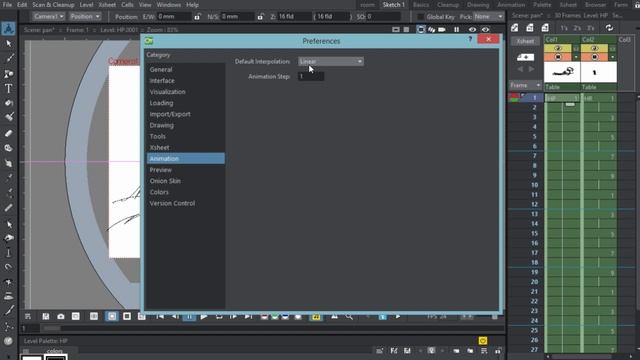Toggle the sub-camera preview eye icon
The image size is (640, 360).
pyautogui.click(x=485, y=29)
